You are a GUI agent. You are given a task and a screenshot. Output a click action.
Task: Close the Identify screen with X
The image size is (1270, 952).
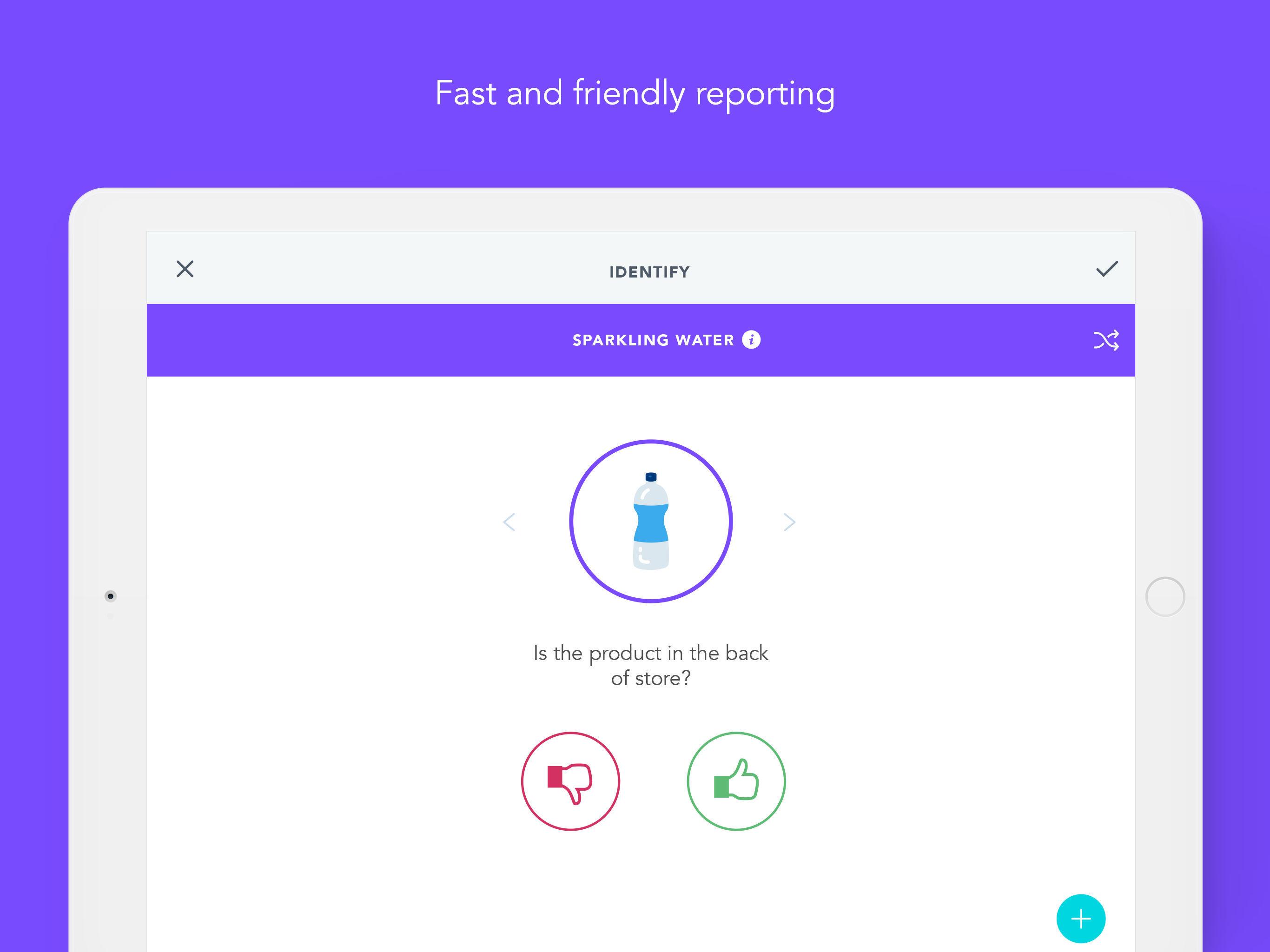185,269
